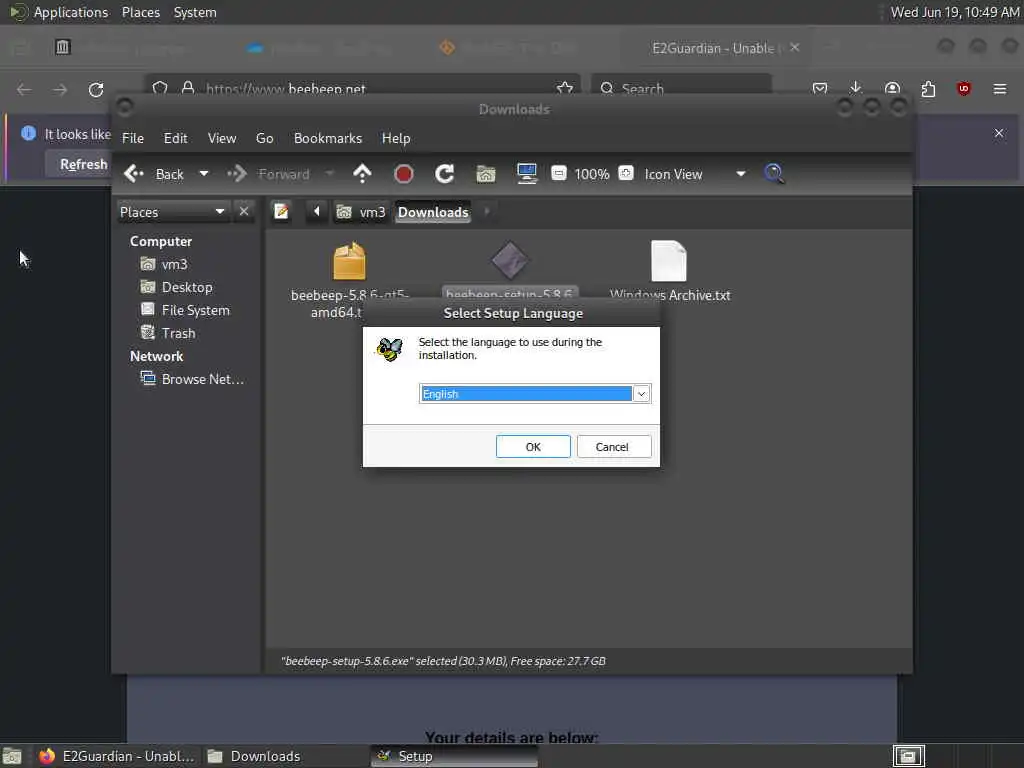1024x768 pixels.
Task: Click the Computer toolbar icon
Action: [x=526, y=174]
